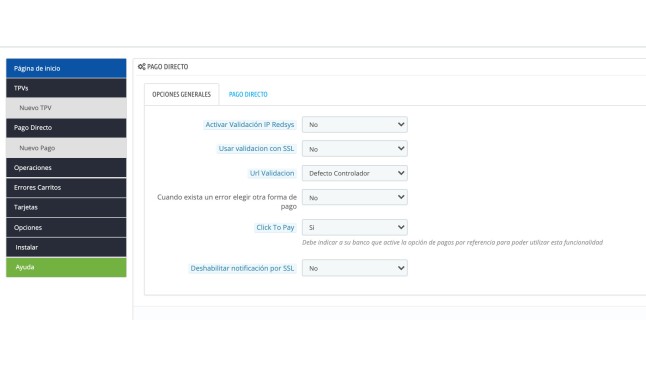The image size is (646, 366).
Task: Open Errores Carritos section
Action: click(66, 188)
